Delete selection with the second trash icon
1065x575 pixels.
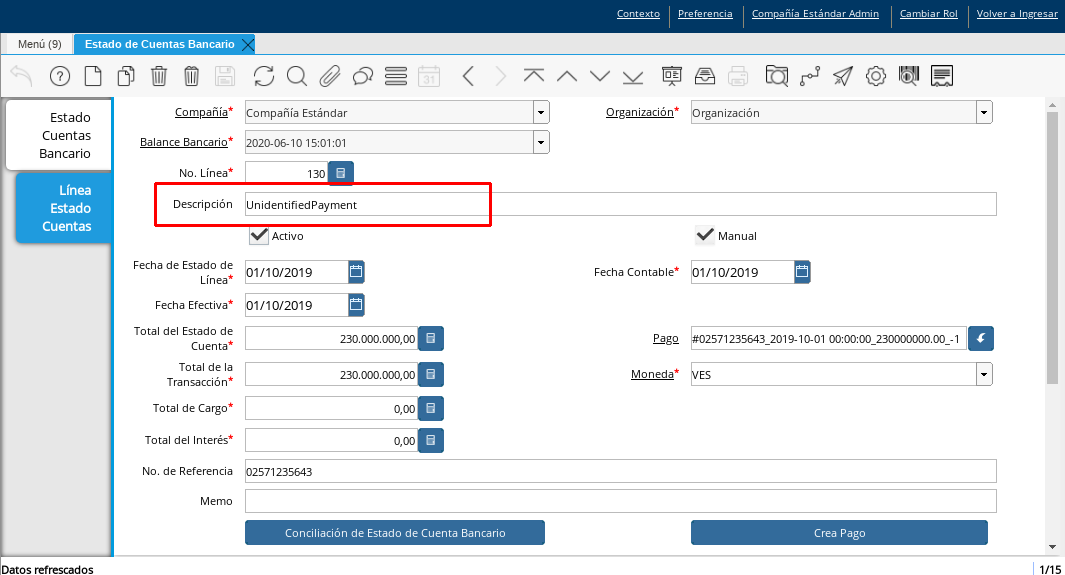click(192, 76)
